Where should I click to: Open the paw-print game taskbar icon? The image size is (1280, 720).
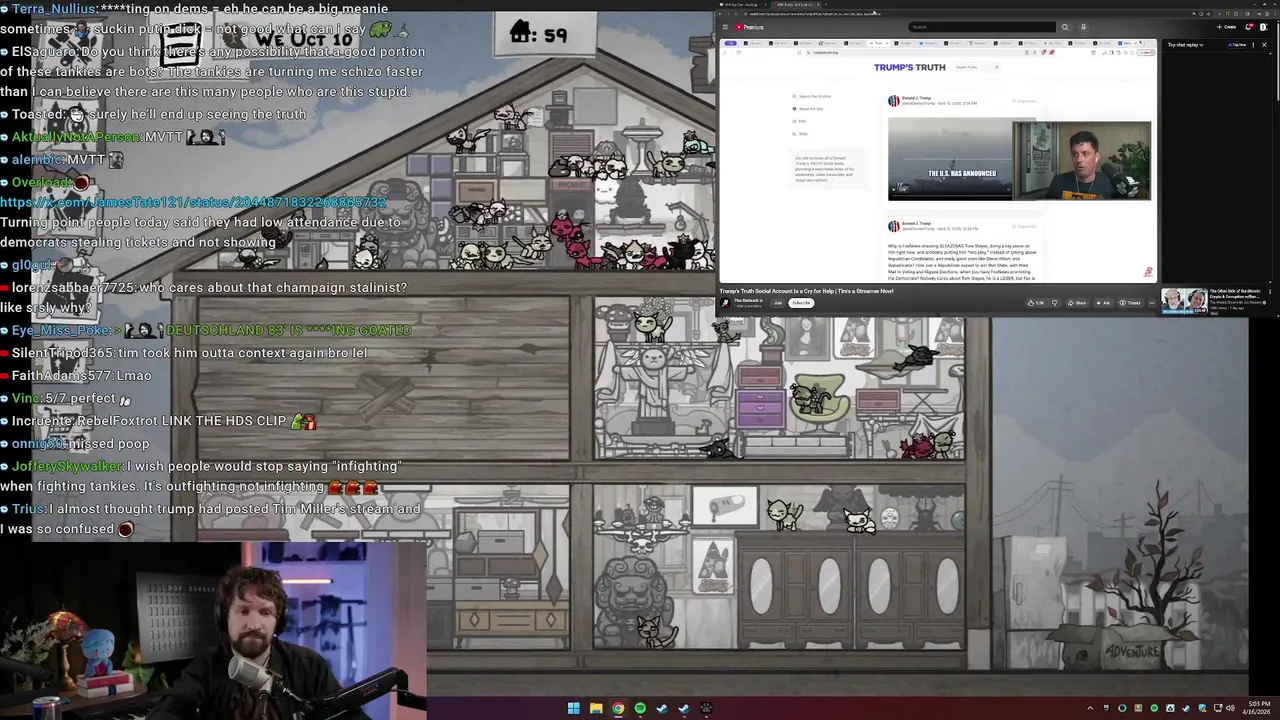tap(706, 708)
